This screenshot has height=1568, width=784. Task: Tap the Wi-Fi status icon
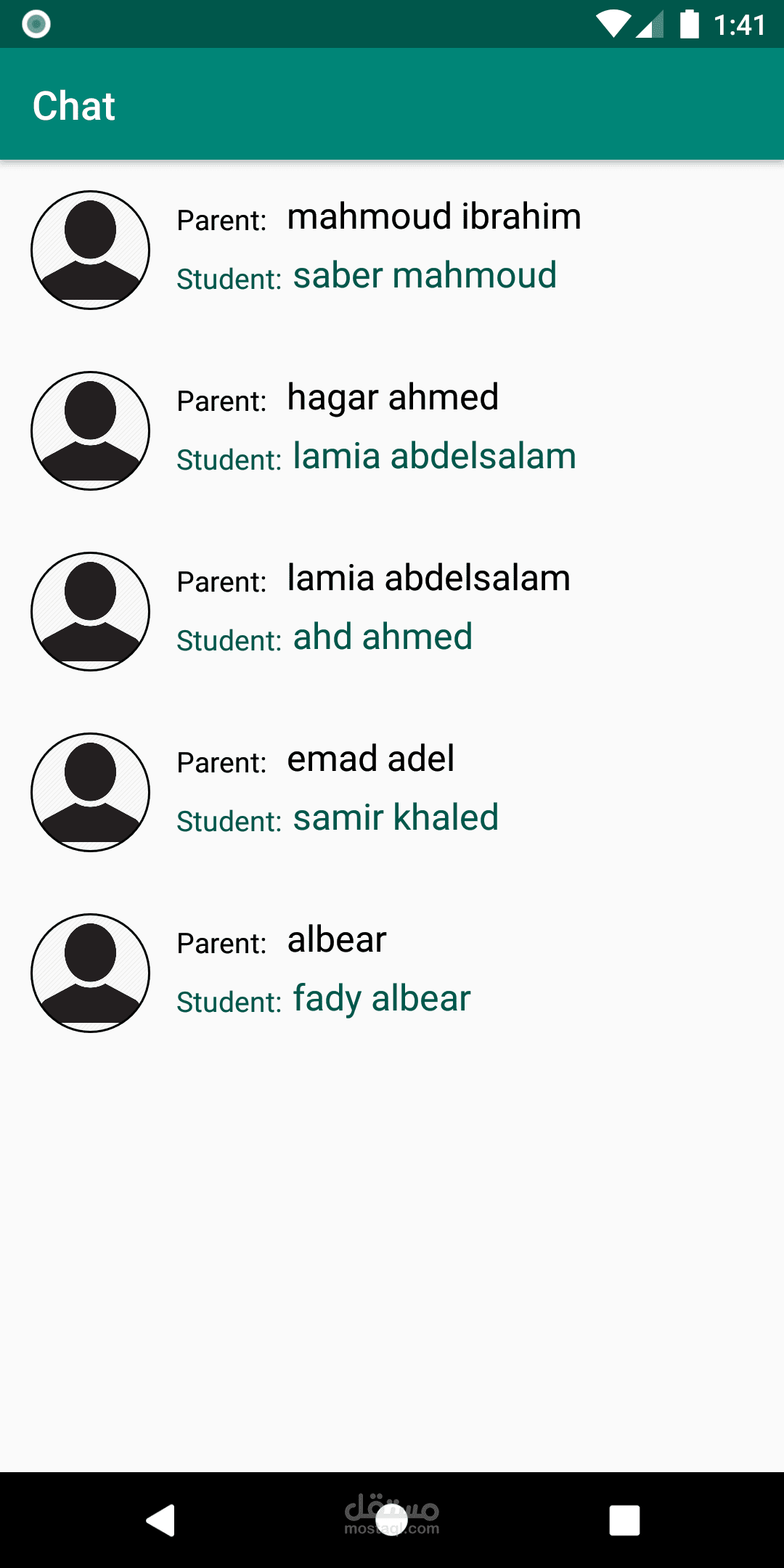(x=613, y=25)
